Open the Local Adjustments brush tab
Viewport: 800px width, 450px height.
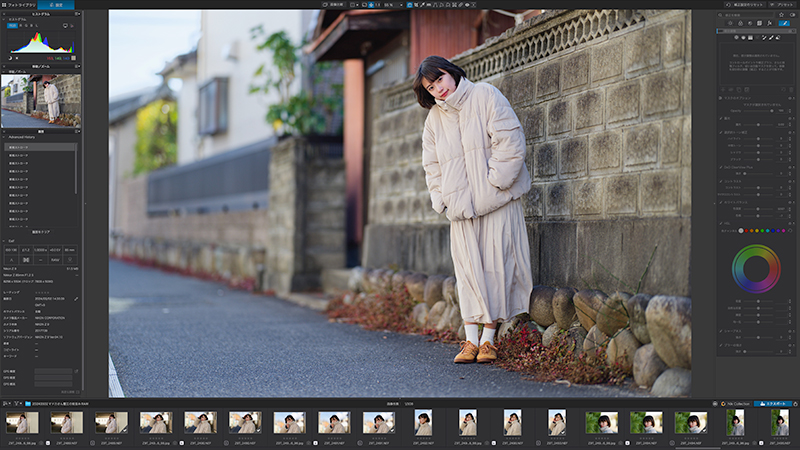click(784, 23)
